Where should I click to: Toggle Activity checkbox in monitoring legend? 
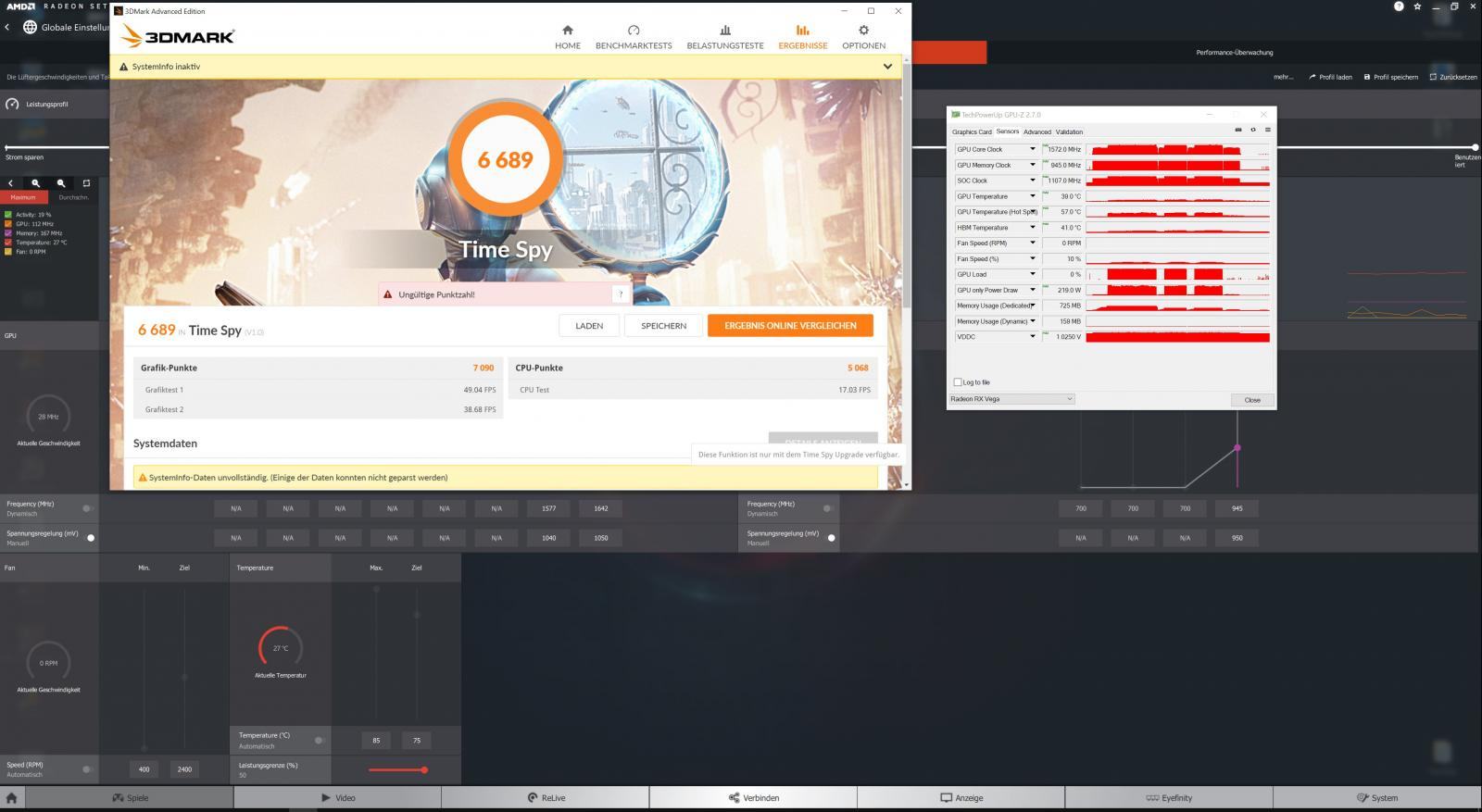(x=8, y=215)
